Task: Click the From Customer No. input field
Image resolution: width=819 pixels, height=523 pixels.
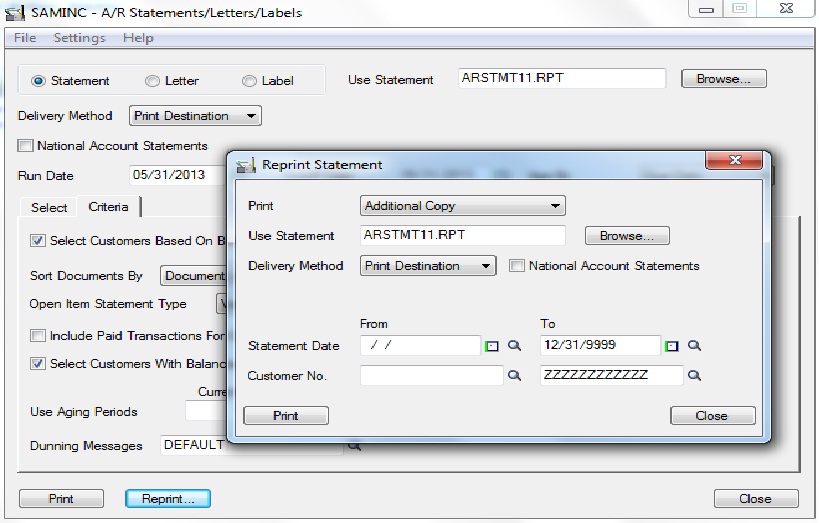Action: (431, 376)
